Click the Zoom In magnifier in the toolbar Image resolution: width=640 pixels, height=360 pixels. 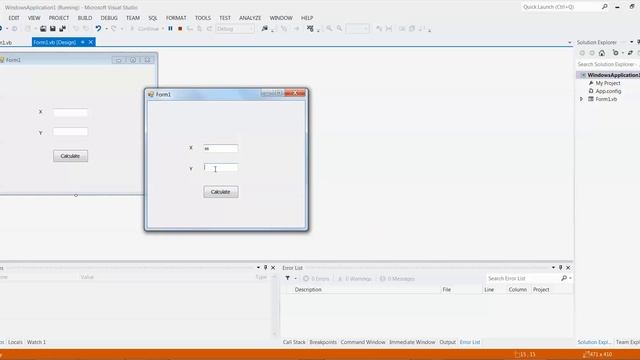(x=329, y=29)
